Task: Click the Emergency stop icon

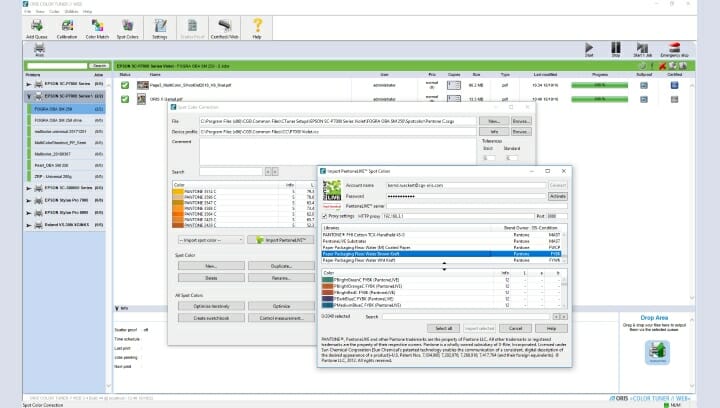Action: (x=674, y=49)
